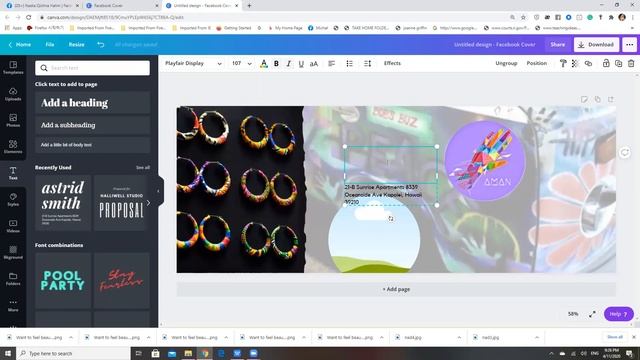Reload the browser page

(x=29, y=17)
